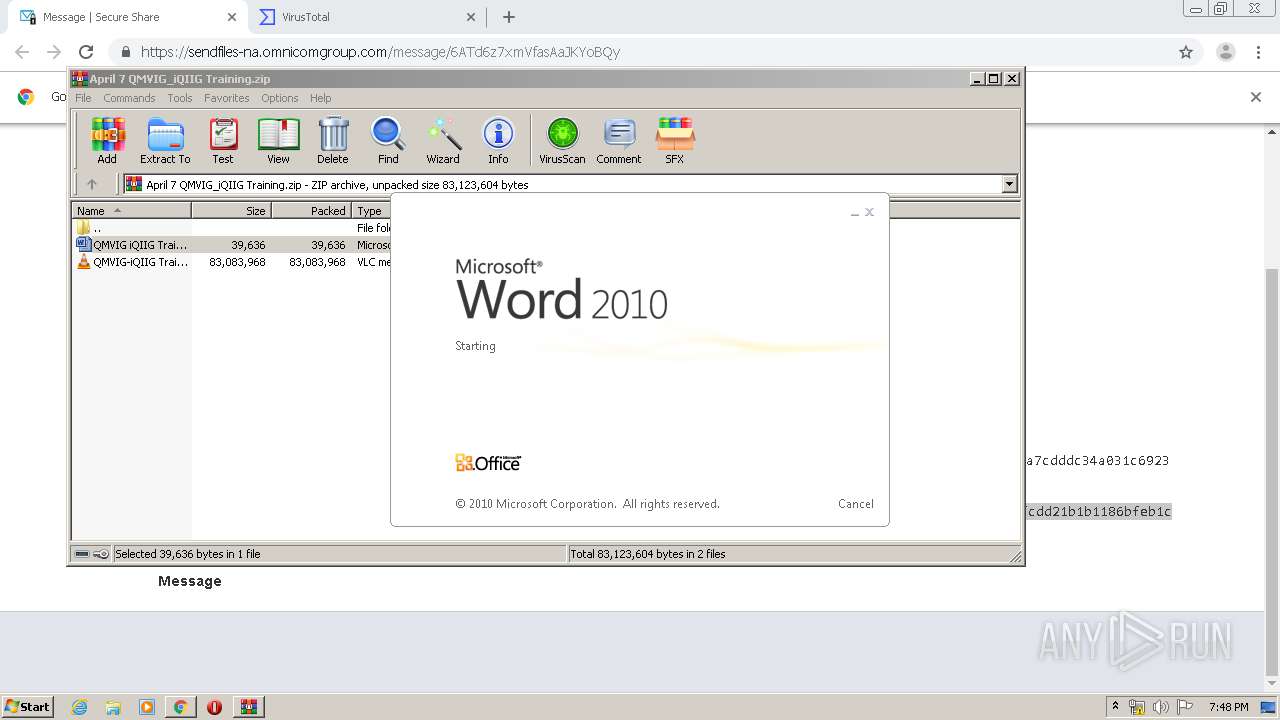
Task: Switch to WinRAR on the taskbar
Action: click(248, 707)
